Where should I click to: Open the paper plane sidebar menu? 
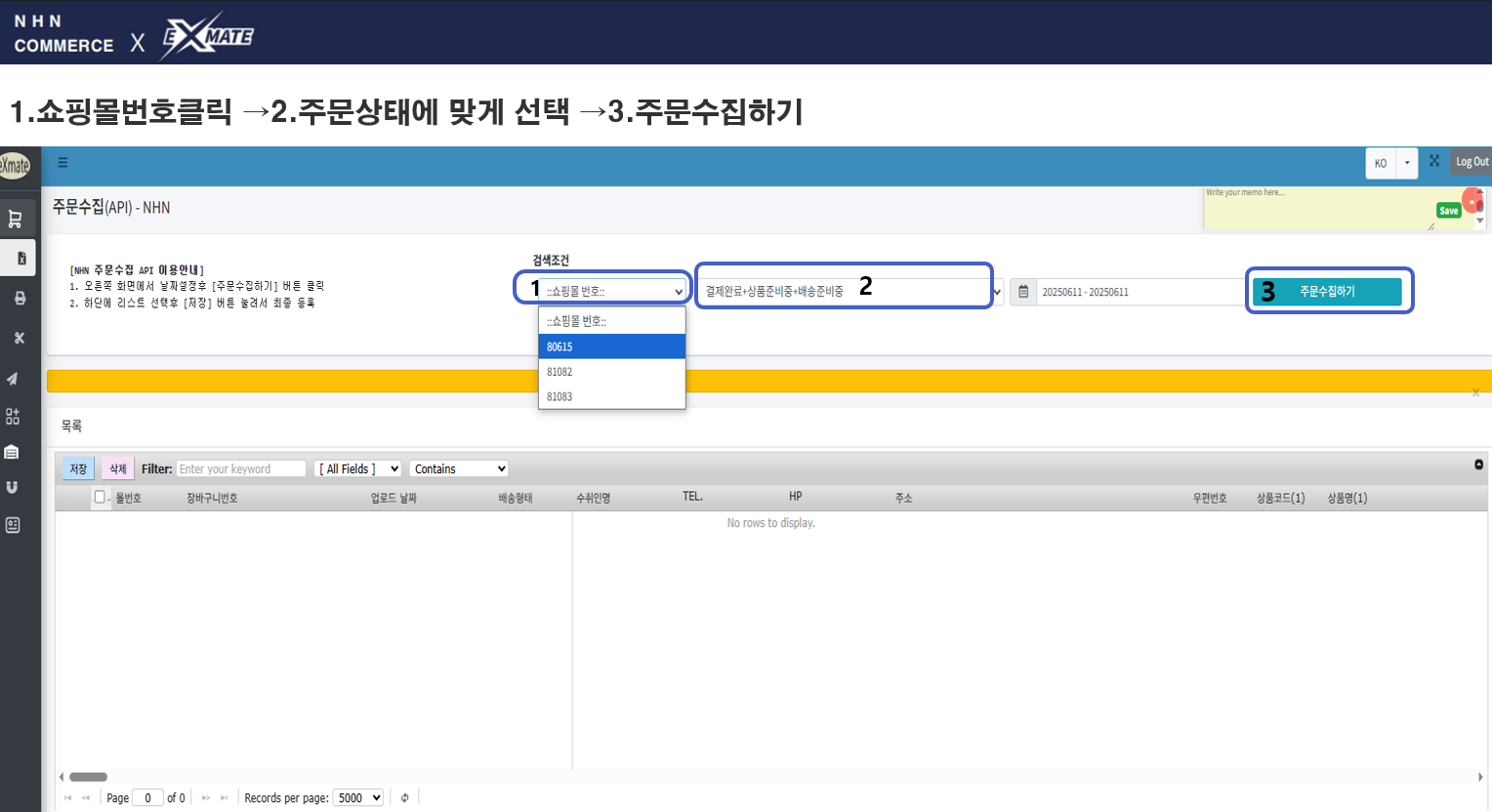tap(12, 379)
